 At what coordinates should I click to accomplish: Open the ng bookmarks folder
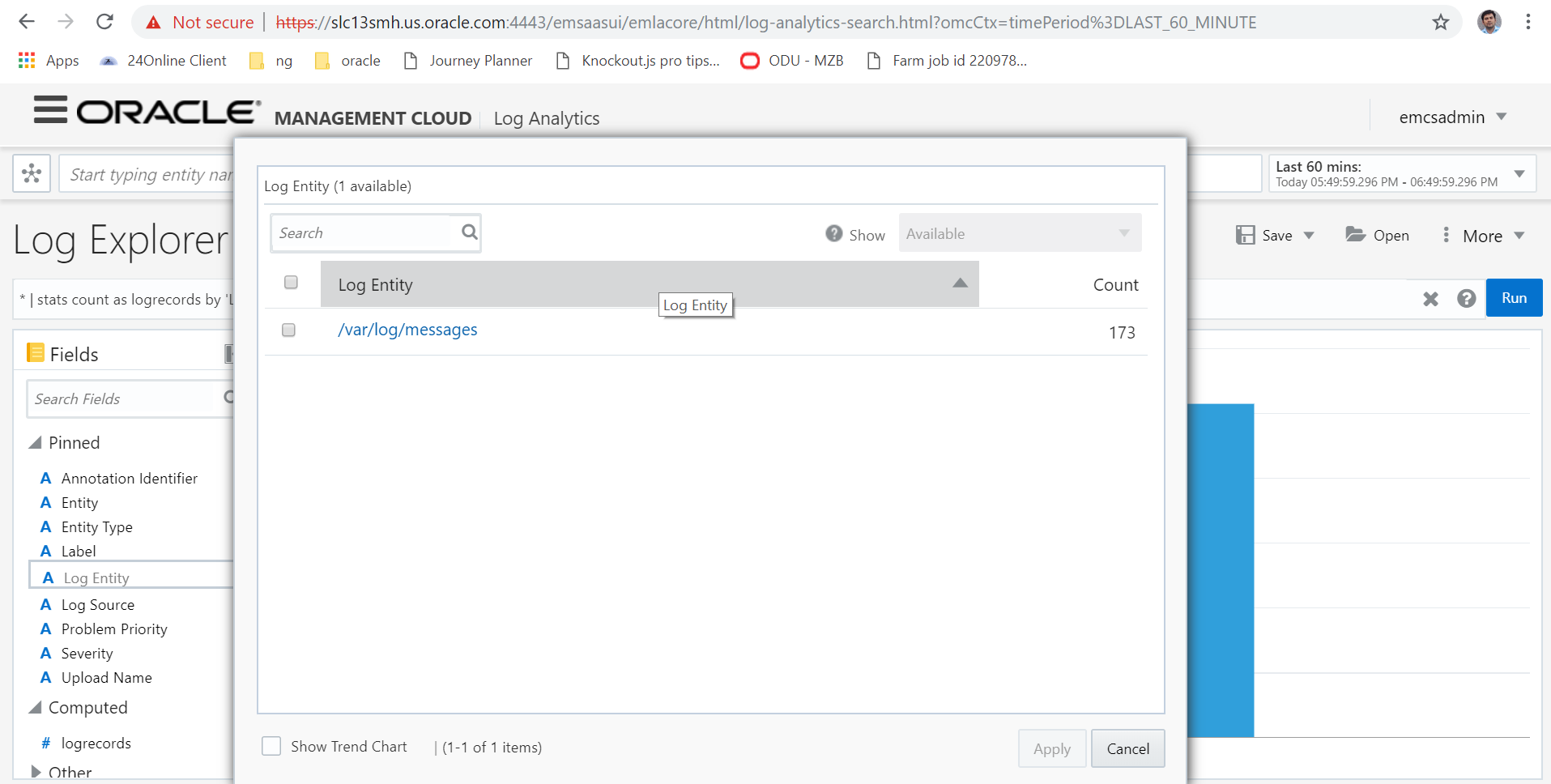[x=271, y=61]
